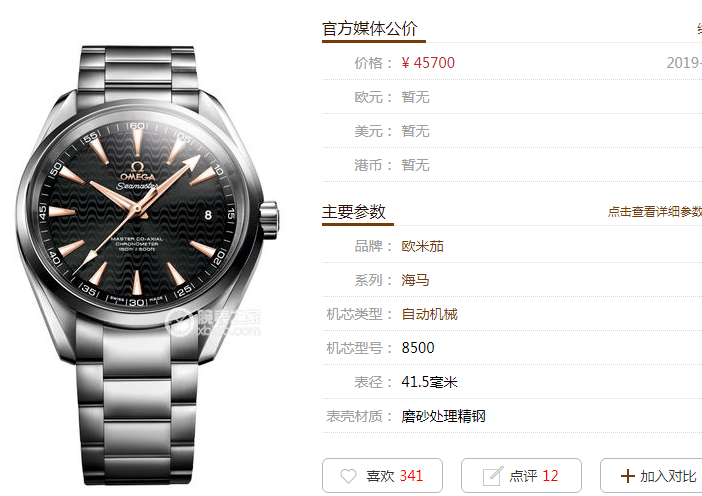
Task: Click the watermark logo on watch image
Action: pyautogui.click(x=212, y=322)
